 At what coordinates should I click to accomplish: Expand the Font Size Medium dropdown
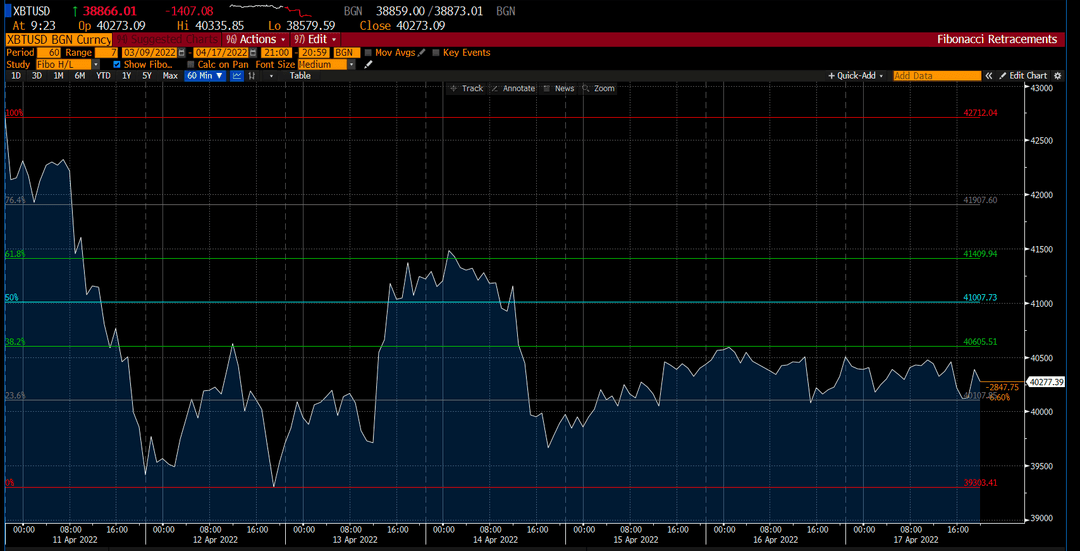326,64
